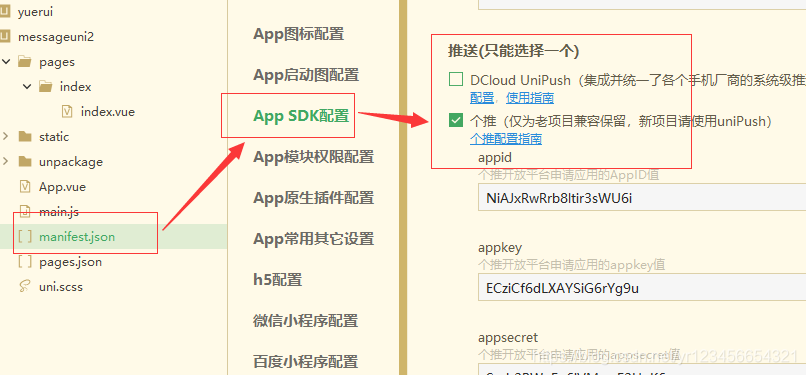Collapse the pages folder
The width and height of the screenshot is (806, 375).
[6, 62]
